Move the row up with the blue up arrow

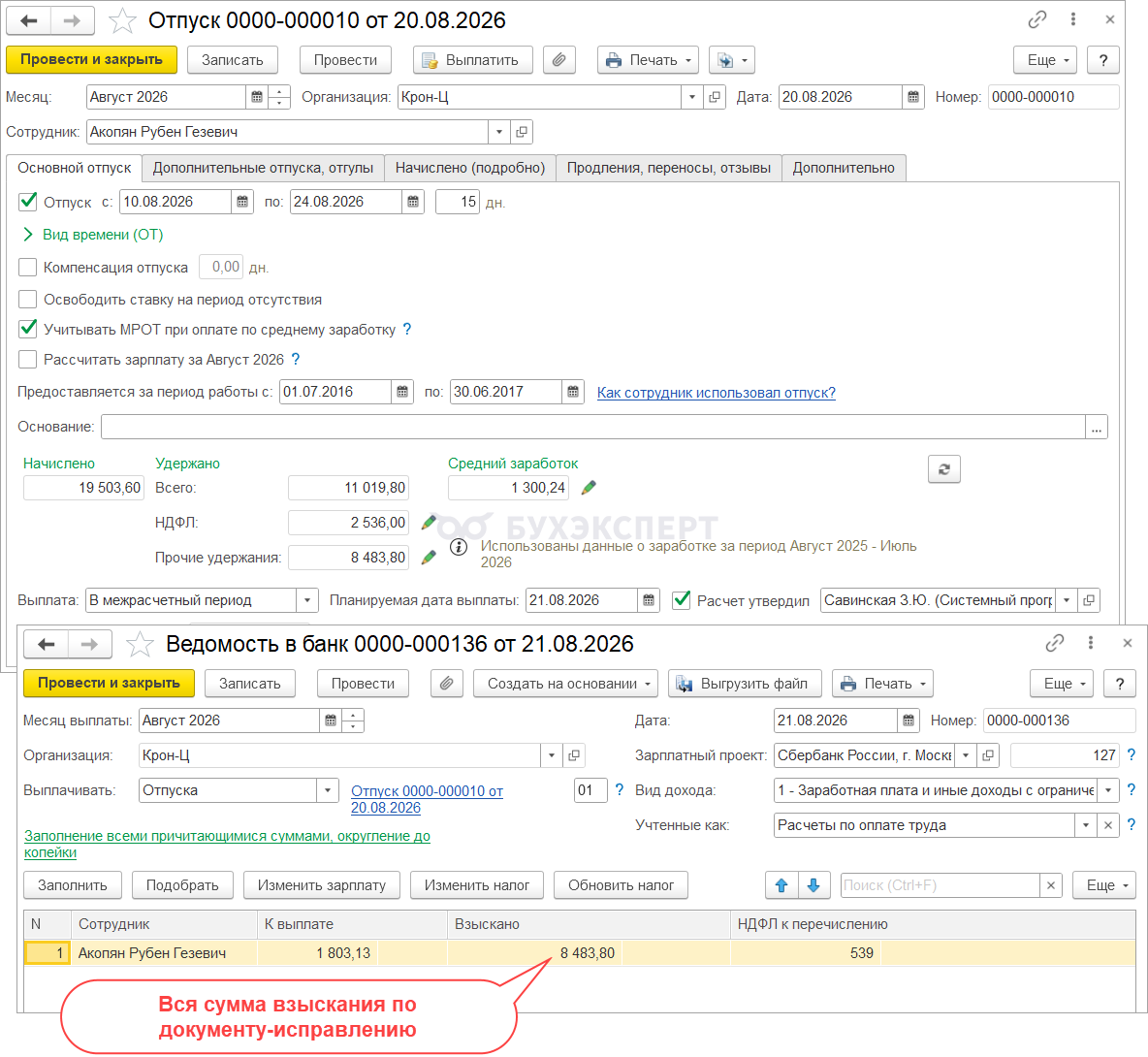pyautogui.click(x=781, y=885)
